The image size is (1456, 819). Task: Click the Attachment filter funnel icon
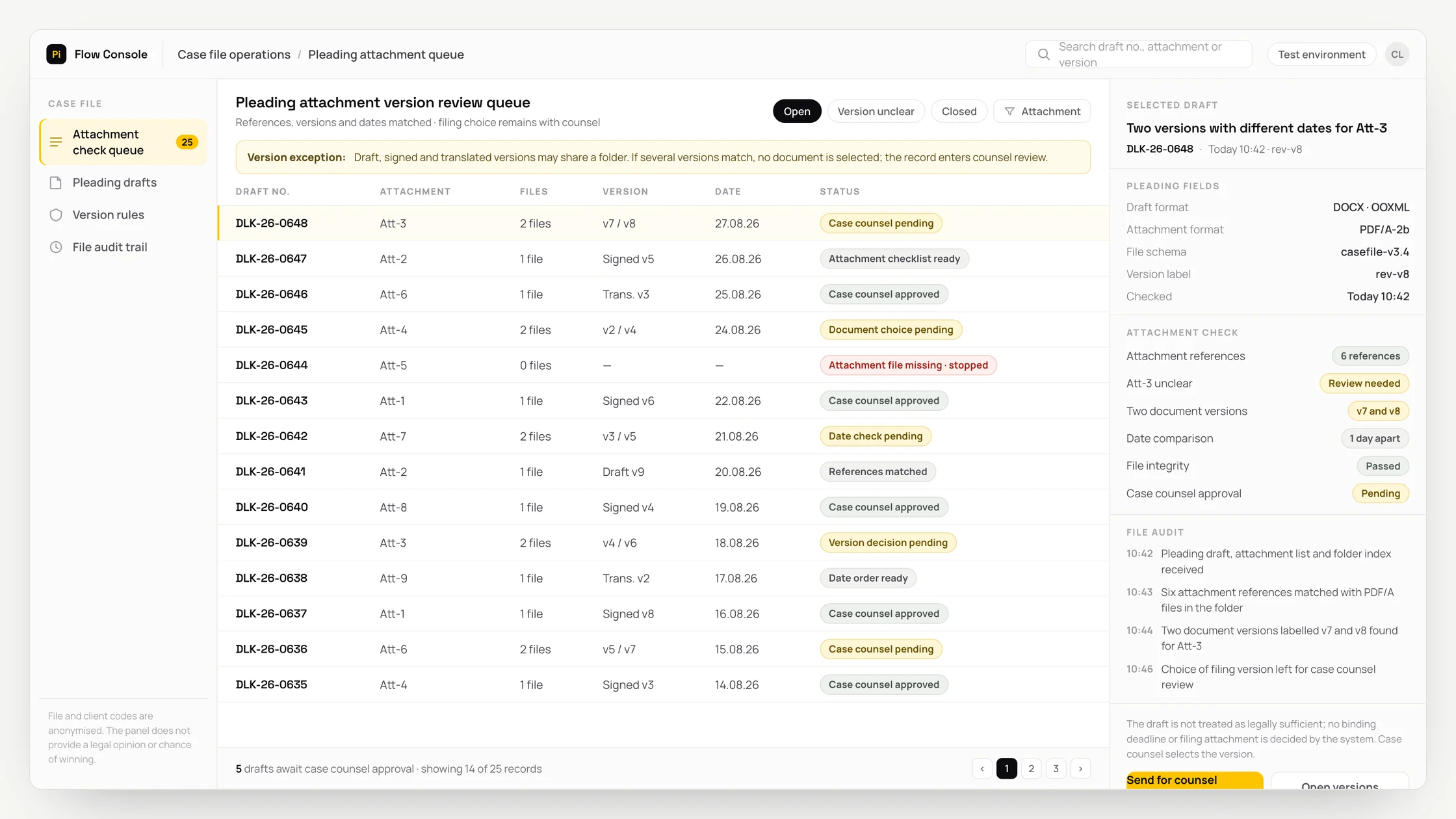click(1009, 111)
